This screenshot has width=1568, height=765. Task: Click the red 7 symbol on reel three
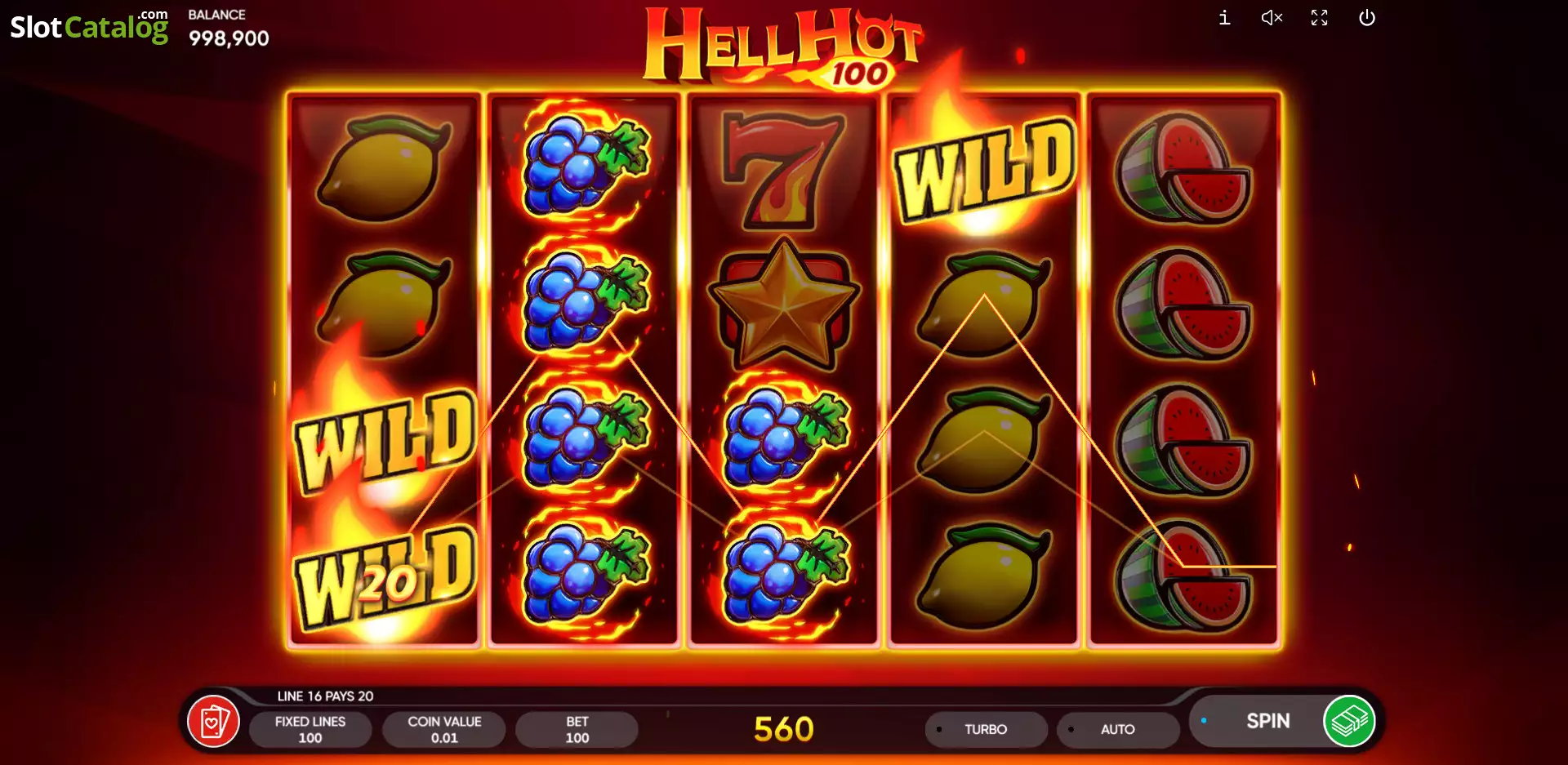(x=783, y=171)
